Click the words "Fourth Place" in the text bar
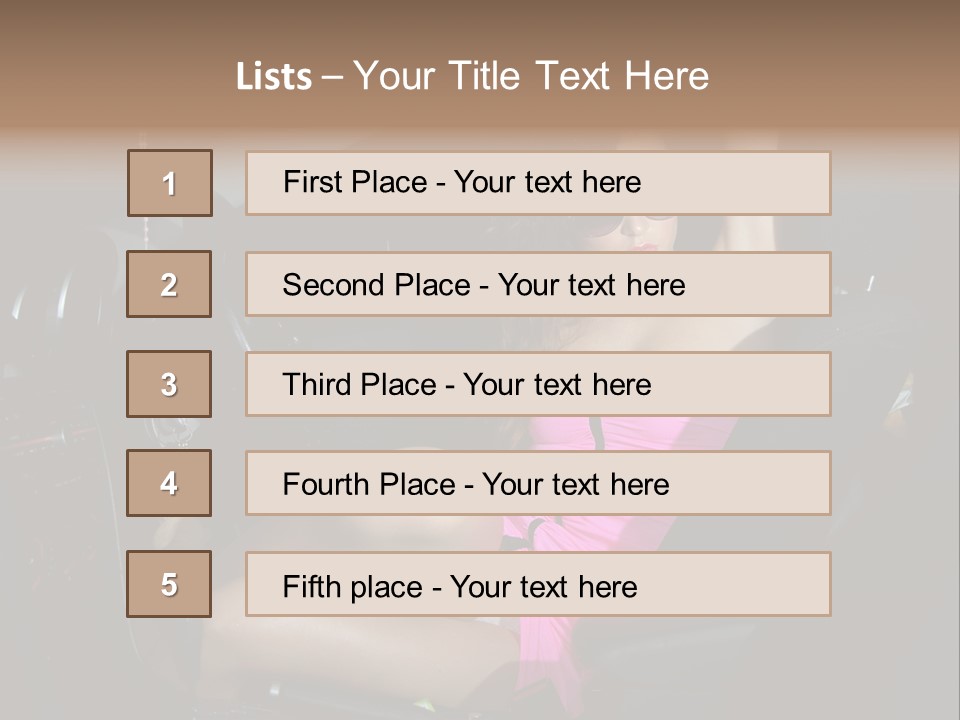The width and height of the screenshot is (960, 720). click(x=369, y=485)
